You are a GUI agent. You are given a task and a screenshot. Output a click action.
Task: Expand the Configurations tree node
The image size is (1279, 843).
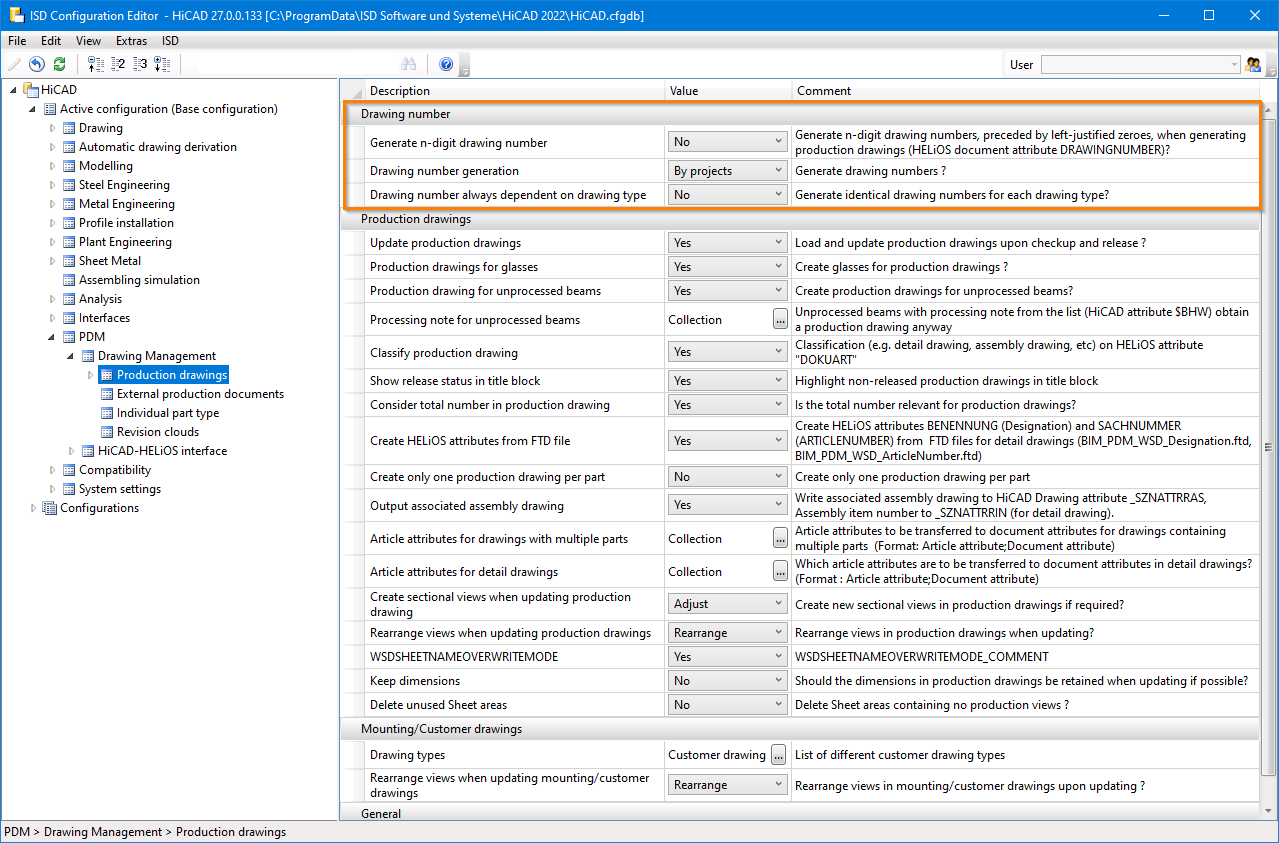(x=34, y=508)
